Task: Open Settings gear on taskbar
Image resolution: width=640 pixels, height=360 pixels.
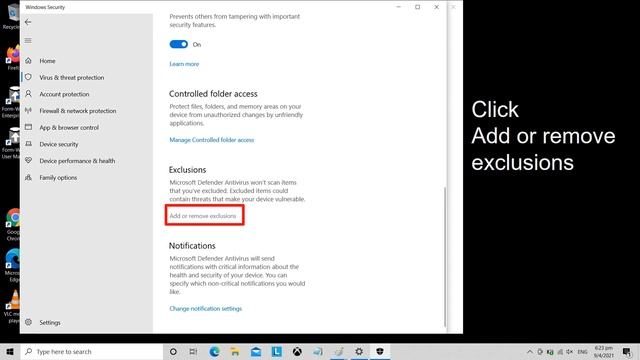Action: (359, 351)
